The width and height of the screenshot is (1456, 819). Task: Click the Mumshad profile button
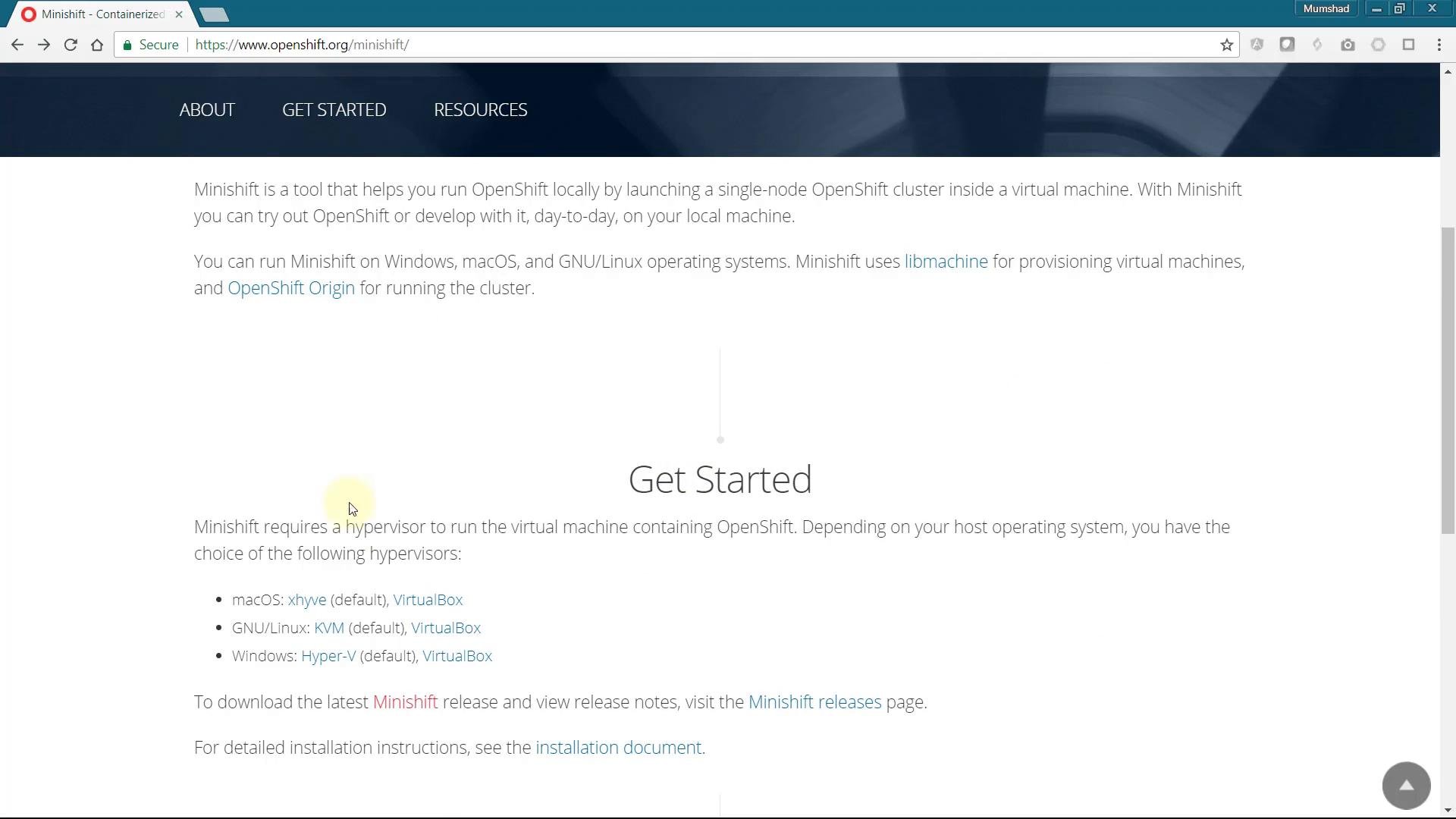[x=1326, y=8]
